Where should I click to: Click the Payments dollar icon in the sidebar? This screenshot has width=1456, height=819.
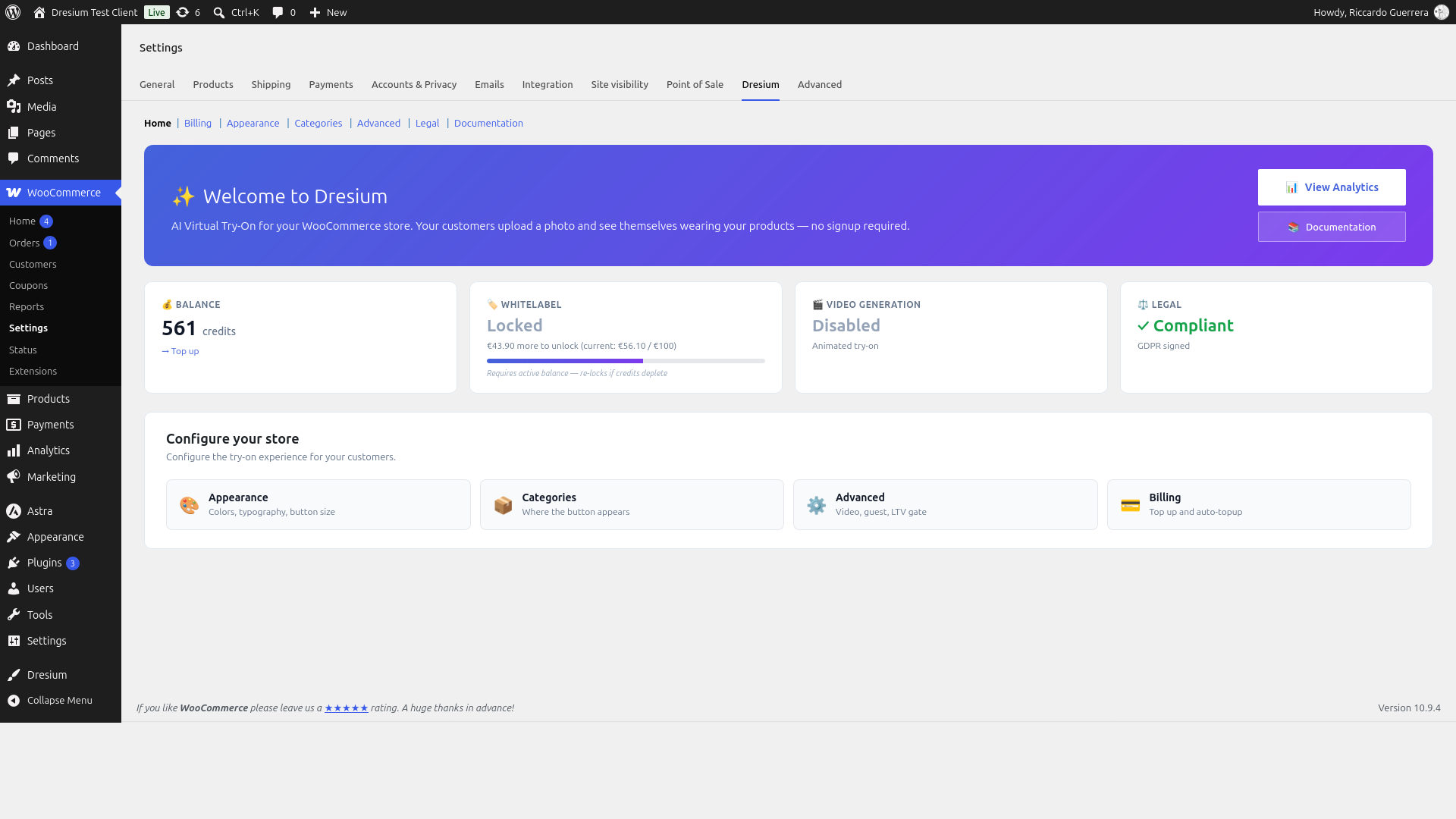[x=14, y=425]
